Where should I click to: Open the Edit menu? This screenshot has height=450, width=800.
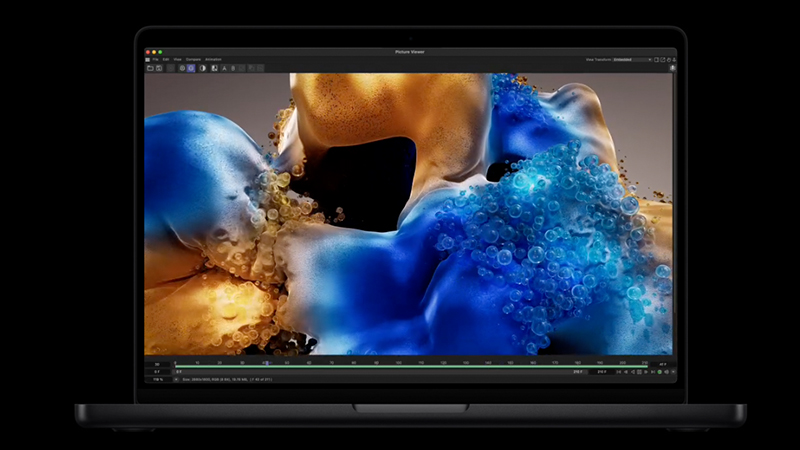click(x=166, y=60)
